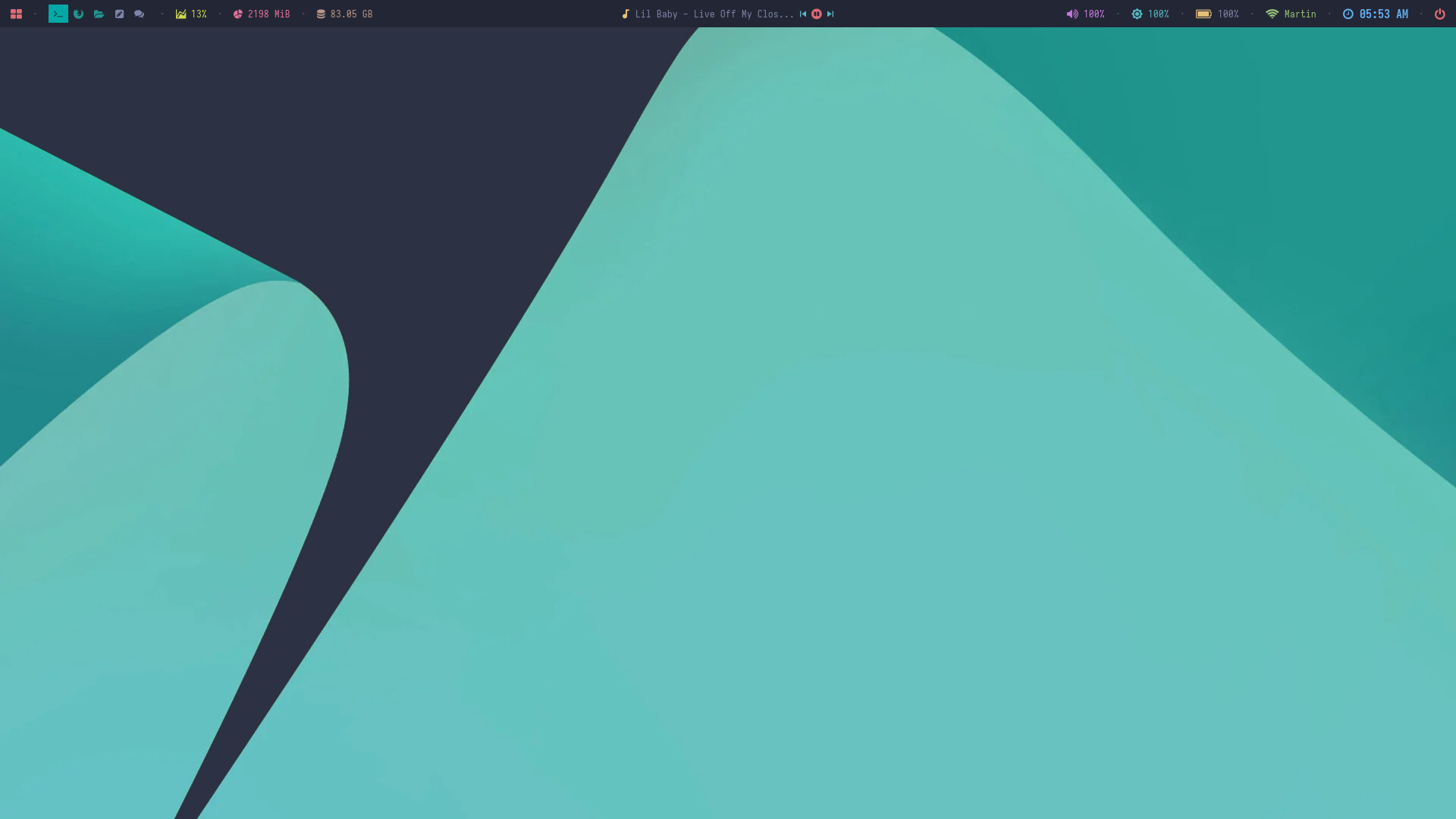Click the brightness 100% value
This screenshot has height=819, width=1456.
1158,14
